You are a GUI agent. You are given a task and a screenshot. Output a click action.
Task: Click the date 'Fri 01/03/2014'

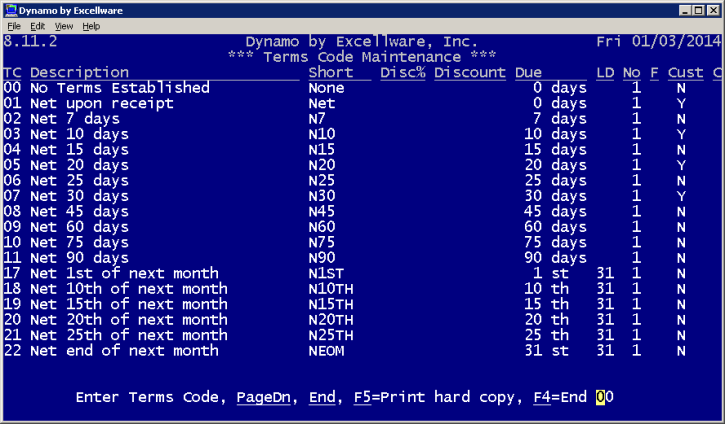click(658, 42)
